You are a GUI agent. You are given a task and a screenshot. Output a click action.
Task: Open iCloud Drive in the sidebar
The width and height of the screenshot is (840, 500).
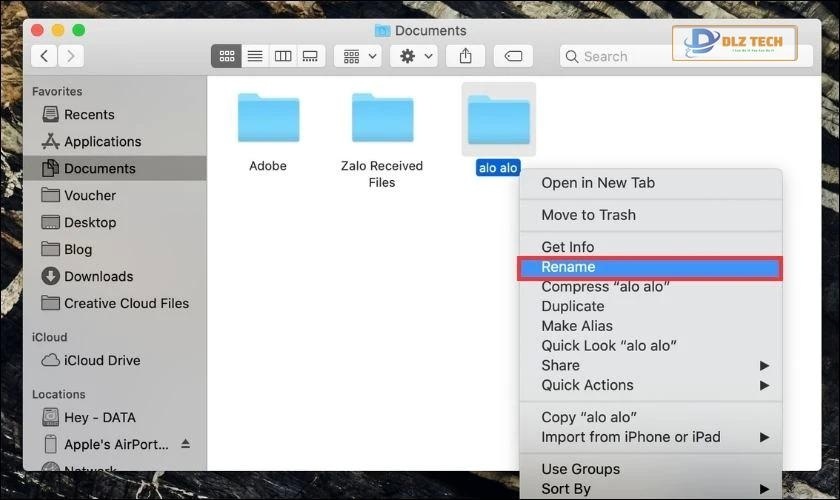[x=102, y=360]
